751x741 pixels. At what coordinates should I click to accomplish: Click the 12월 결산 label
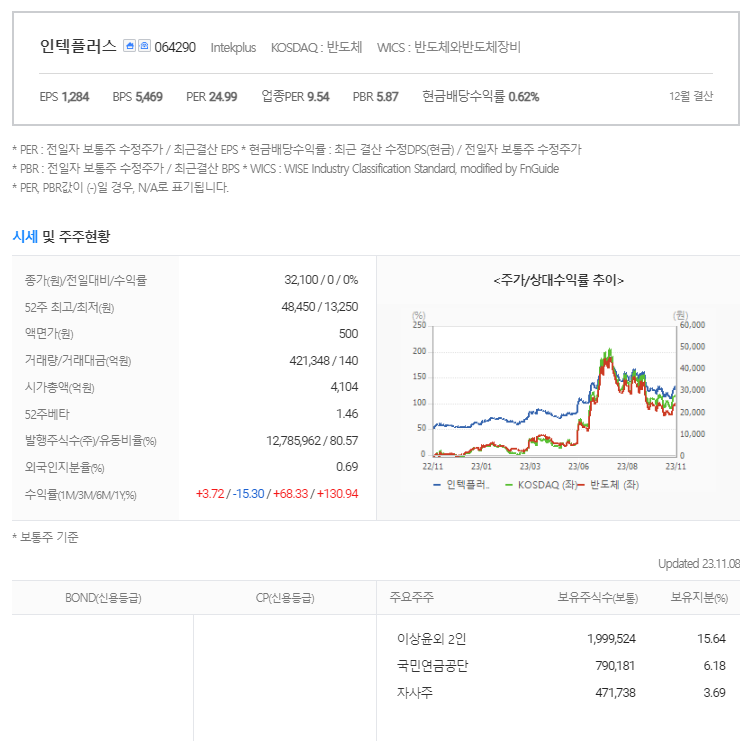691,96
